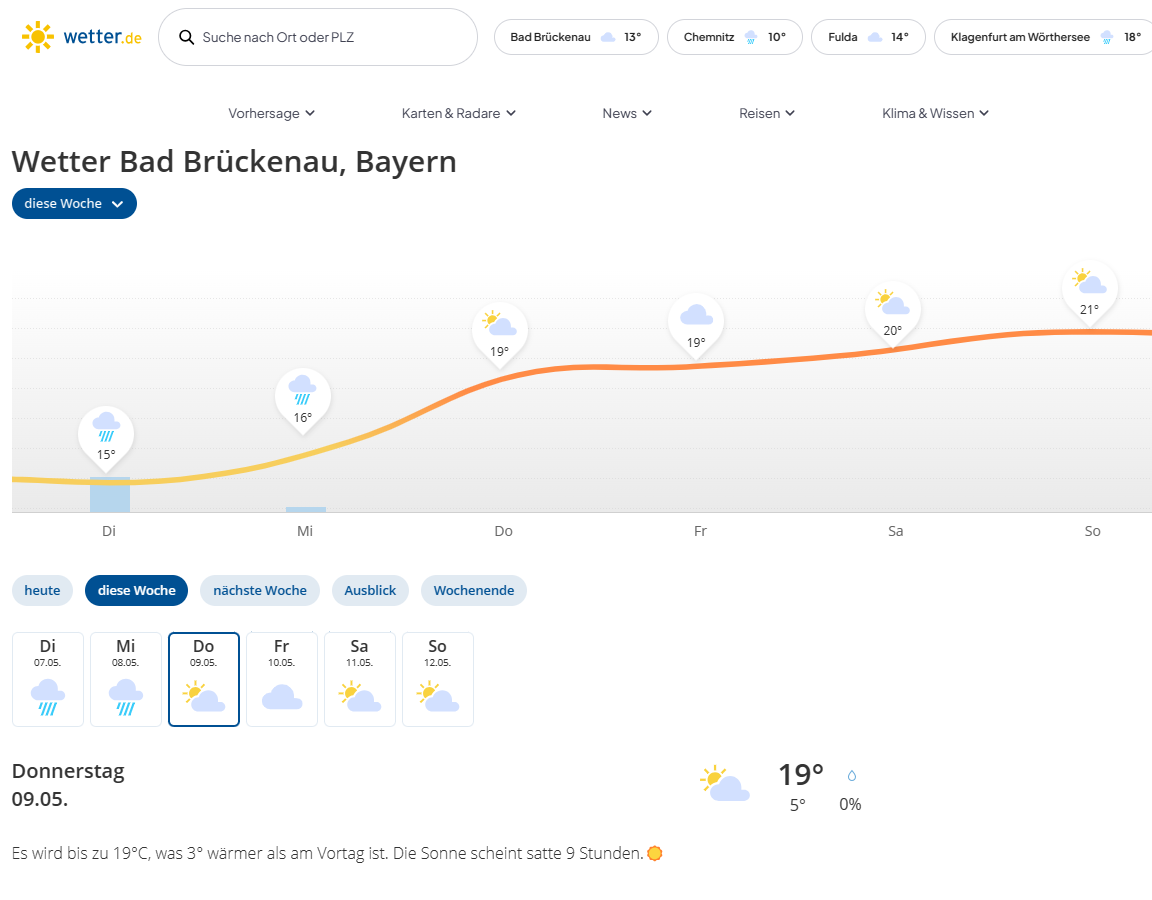This screenshot has width=1152, height=900.
Task: Select the Fr 10.05. day tab
Action: 282,679
